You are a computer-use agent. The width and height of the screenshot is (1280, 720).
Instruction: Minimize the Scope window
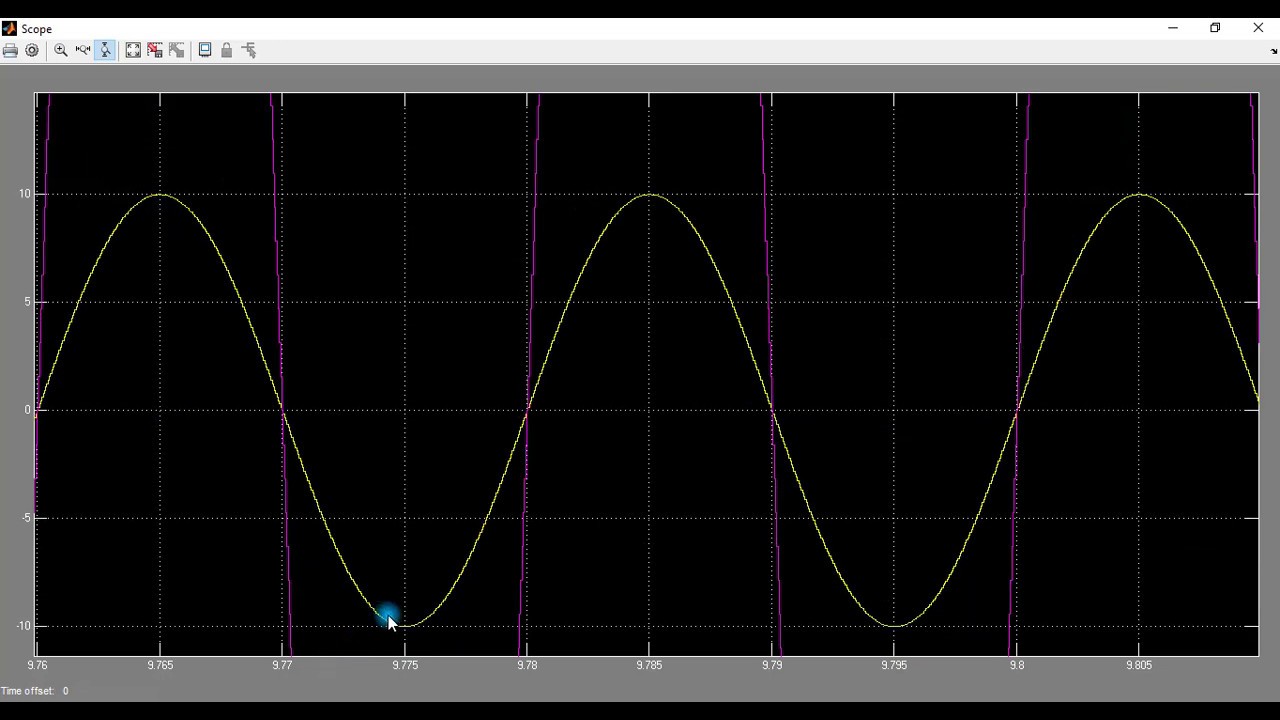point(1173,28)
